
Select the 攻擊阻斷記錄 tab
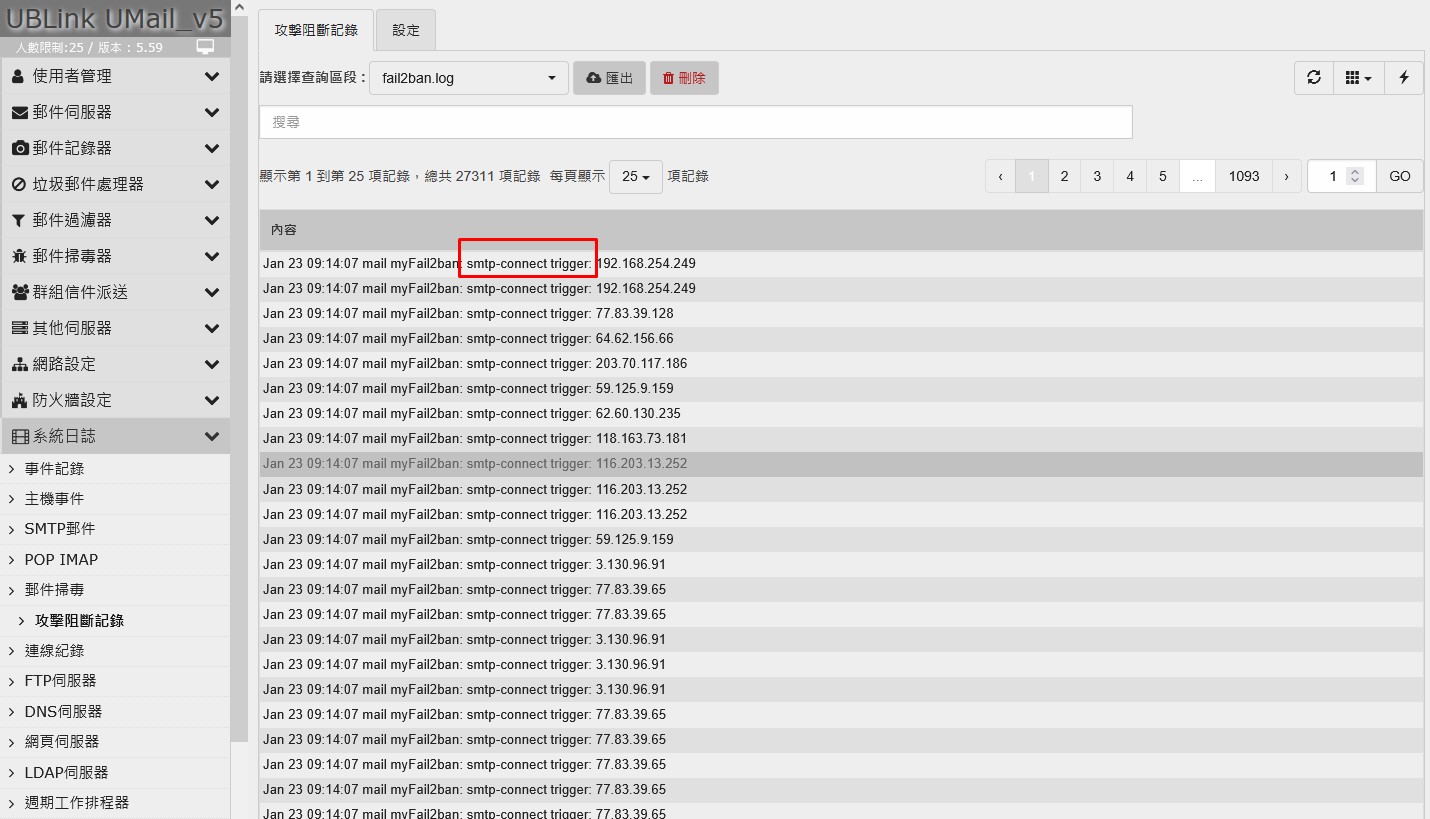(316, 30)
